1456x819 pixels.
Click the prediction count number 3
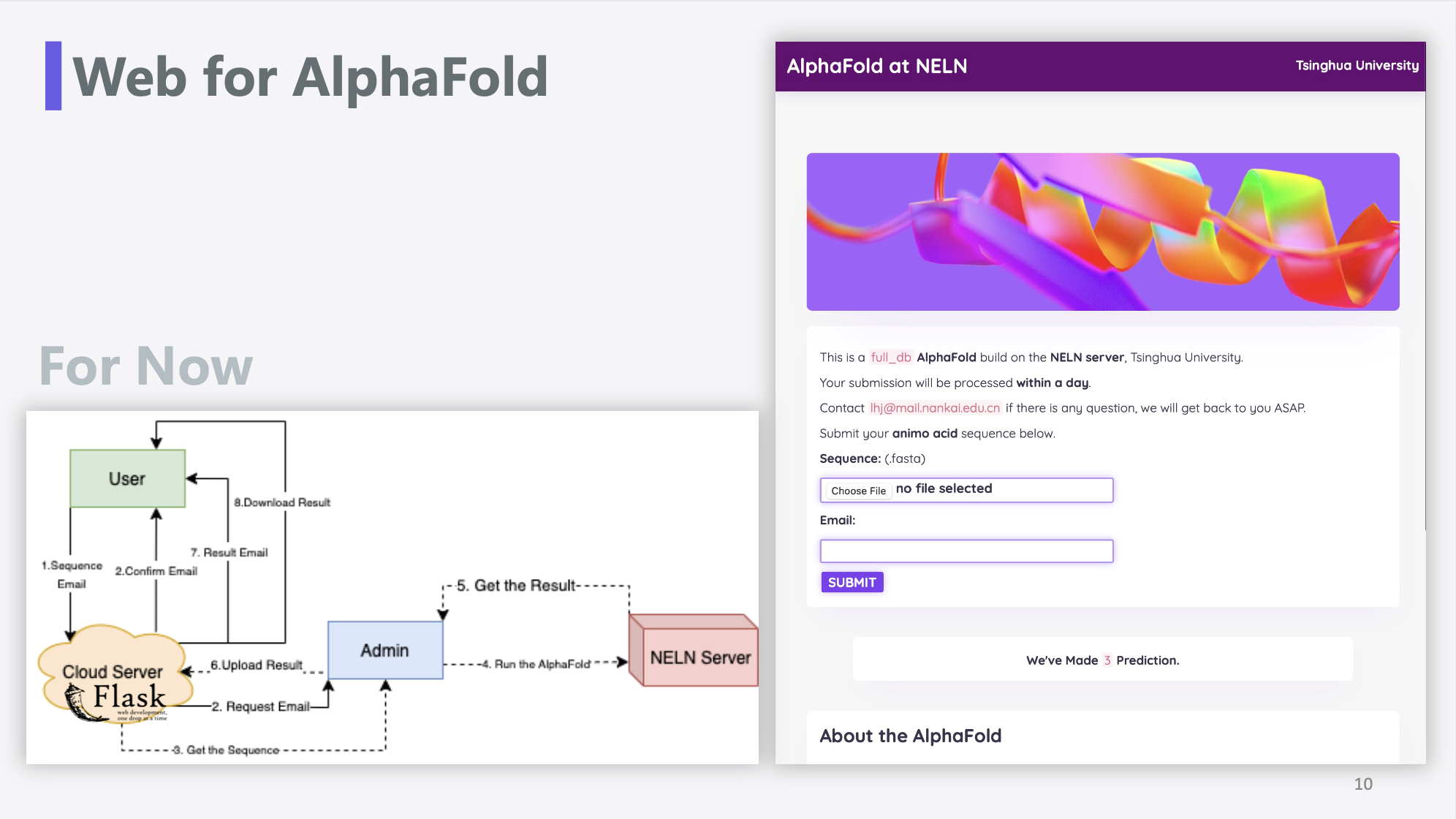(1107, 660)
